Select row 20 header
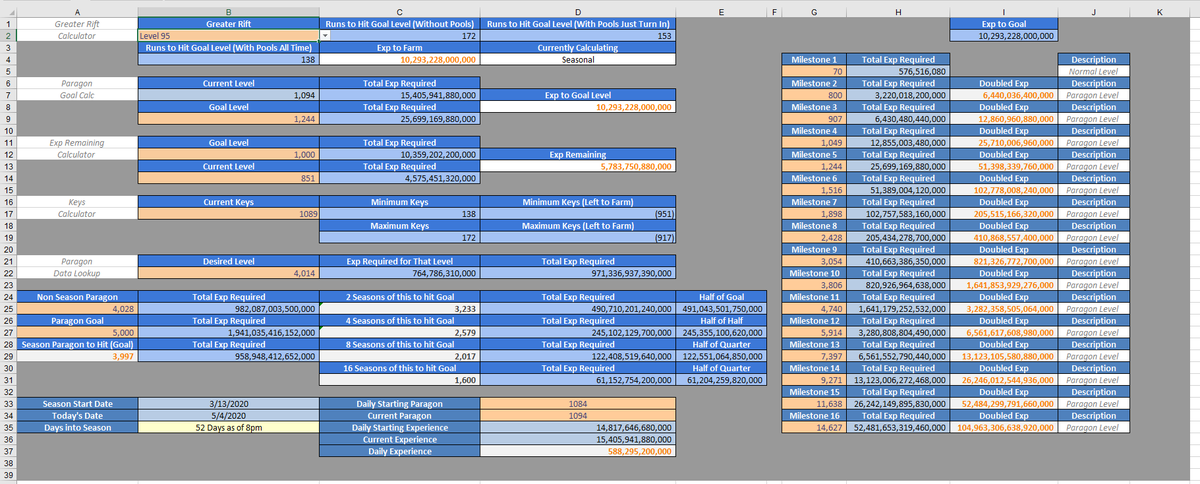This screenshot has width=1200, height=484. (x=10, y=249)
